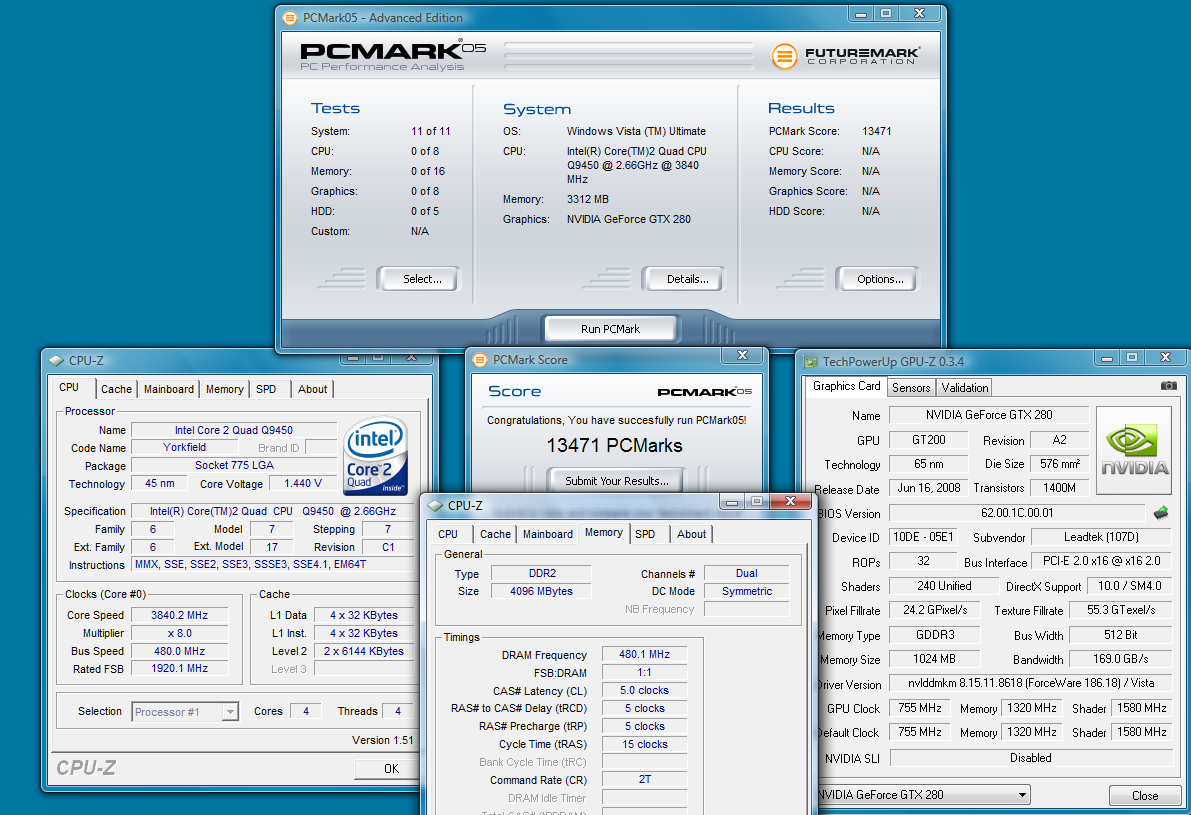Select the CPU tab in the CPU-Z CPU window
1191x815 pixels.
click(x=69, y=387)
